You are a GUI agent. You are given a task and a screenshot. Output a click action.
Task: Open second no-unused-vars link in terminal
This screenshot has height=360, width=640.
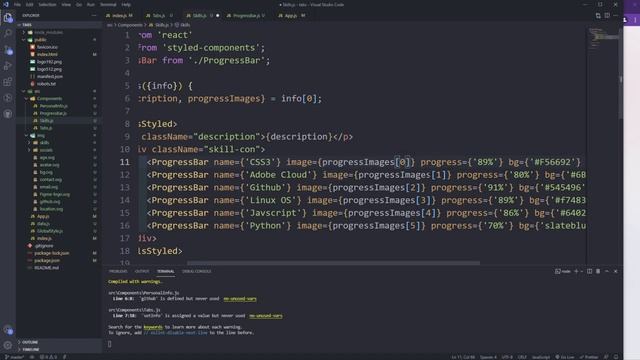tap(266, 316)
